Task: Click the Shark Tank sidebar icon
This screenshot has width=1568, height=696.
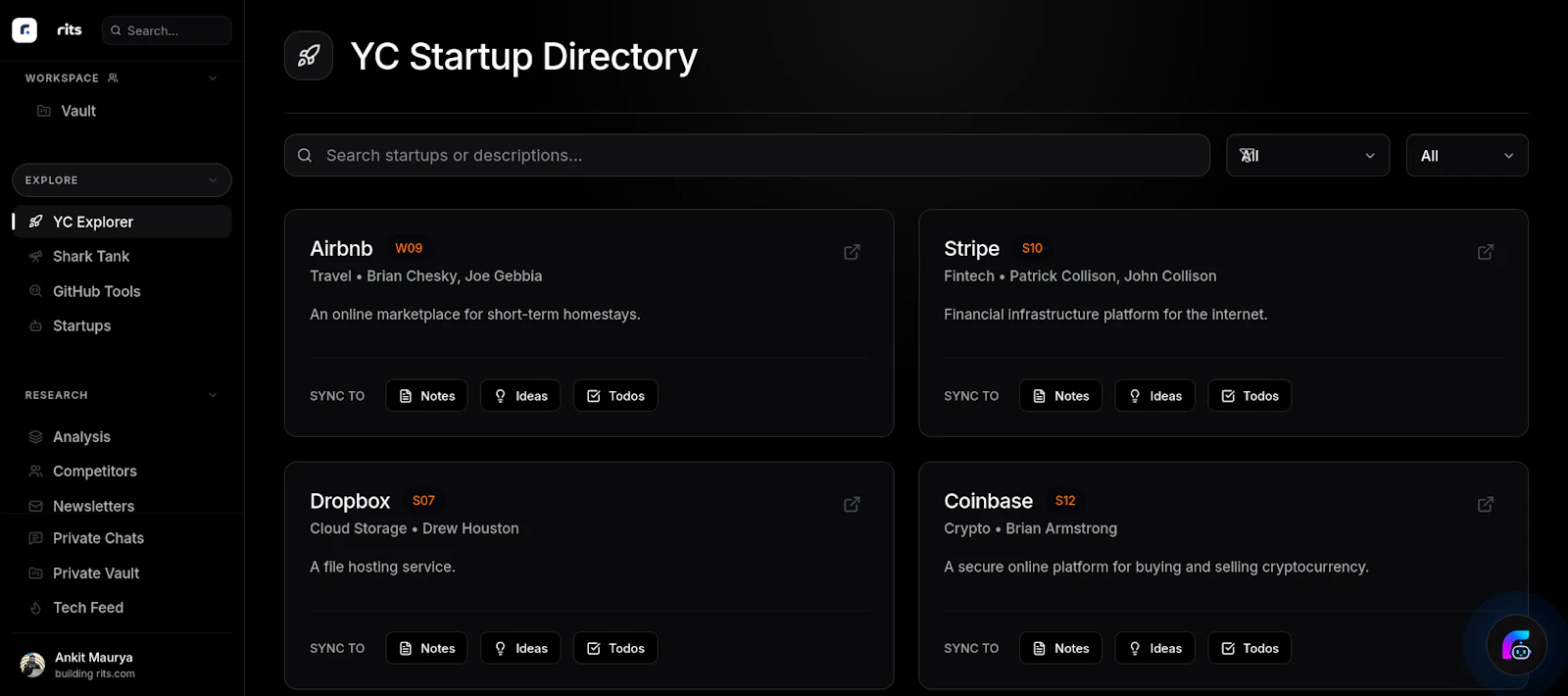Action: pos(36,256)
